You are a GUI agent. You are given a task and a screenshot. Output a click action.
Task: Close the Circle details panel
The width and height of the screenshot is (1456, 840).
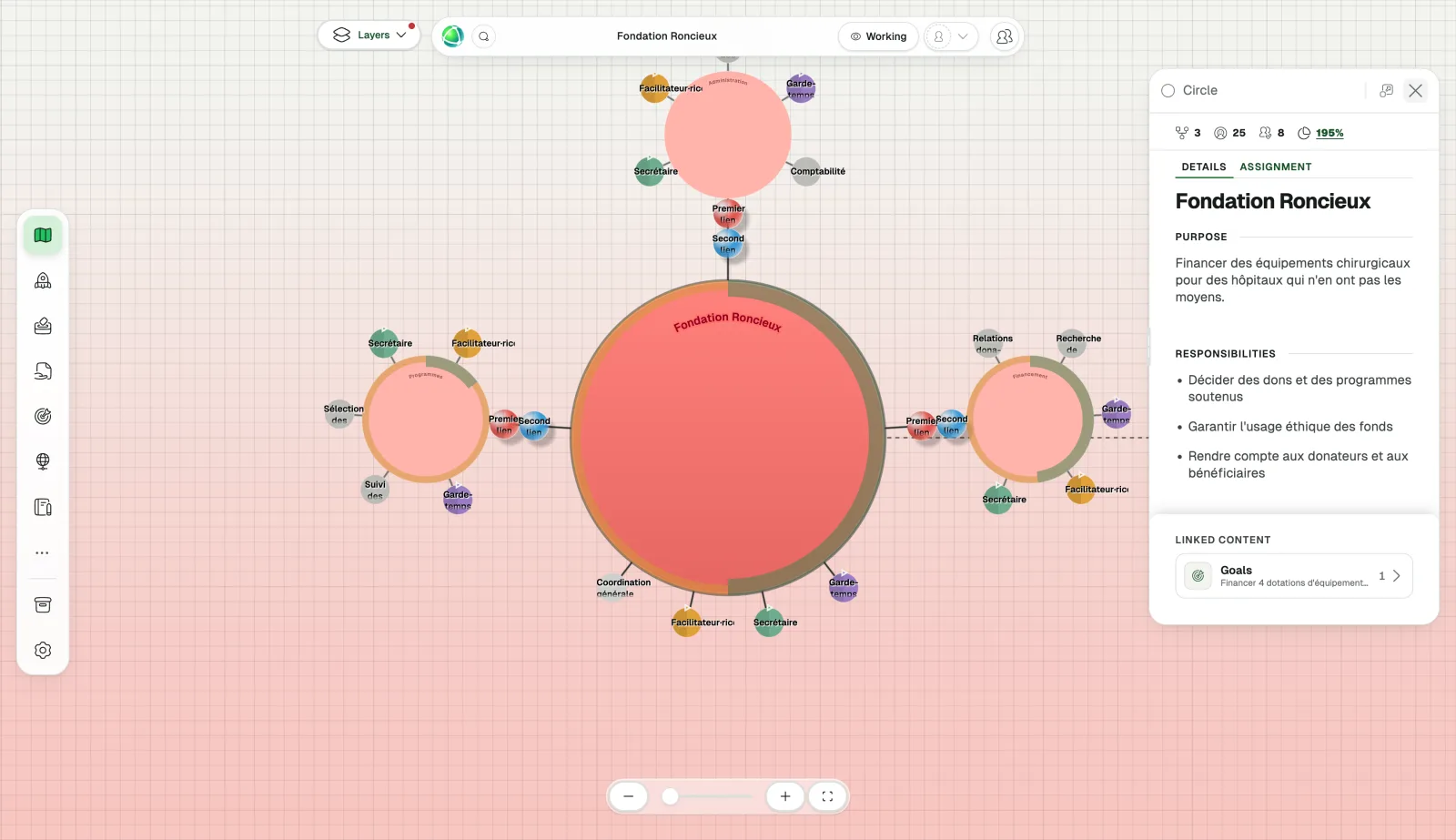tap(1415, 90)
